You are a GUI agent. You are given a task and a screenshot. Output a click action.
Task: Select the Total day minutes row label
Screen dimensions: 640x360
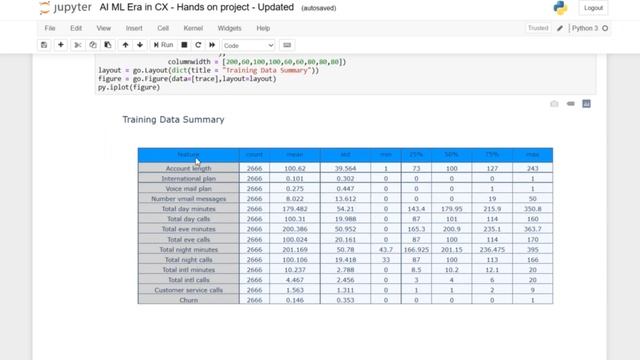[x=189, y=209]
